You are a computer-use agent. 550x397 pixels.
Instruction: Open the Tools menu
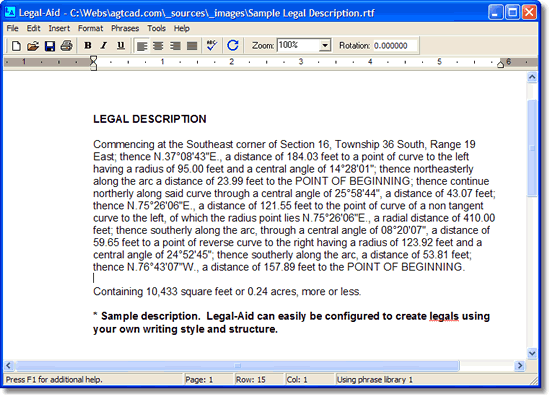[x=156, y=28]
